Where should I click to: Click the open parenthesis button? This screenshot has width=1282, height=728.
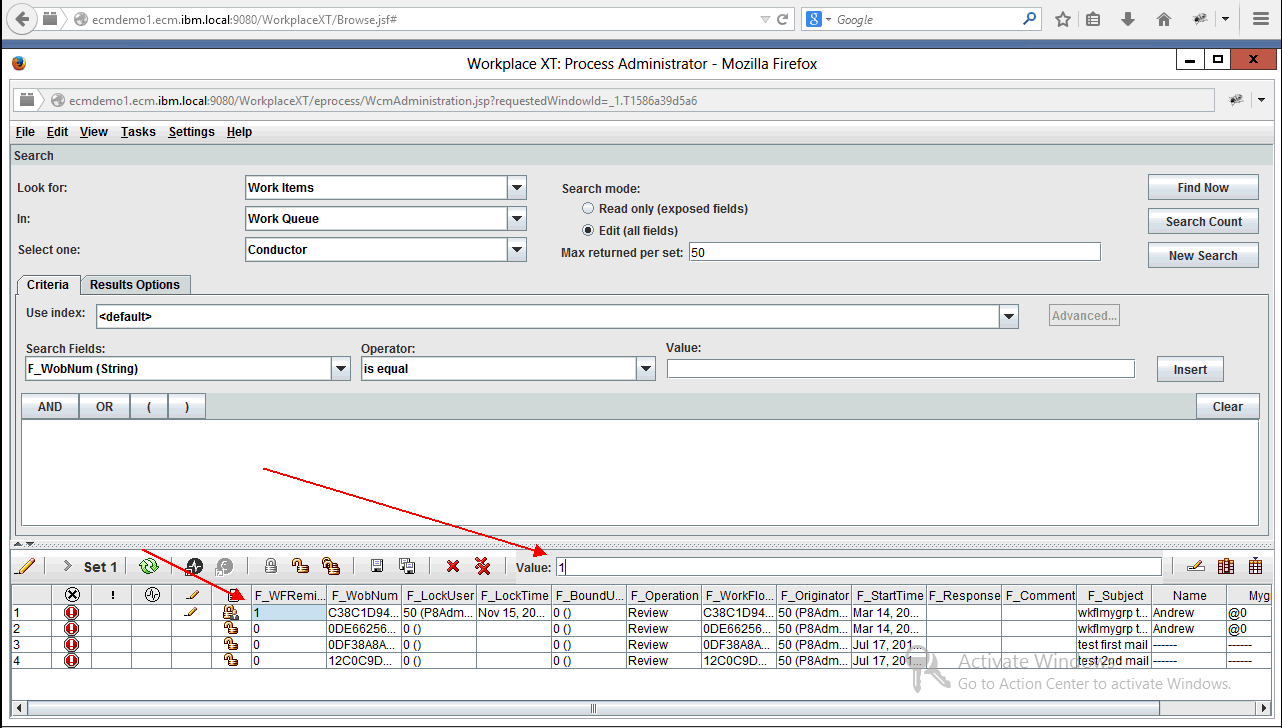150,407
